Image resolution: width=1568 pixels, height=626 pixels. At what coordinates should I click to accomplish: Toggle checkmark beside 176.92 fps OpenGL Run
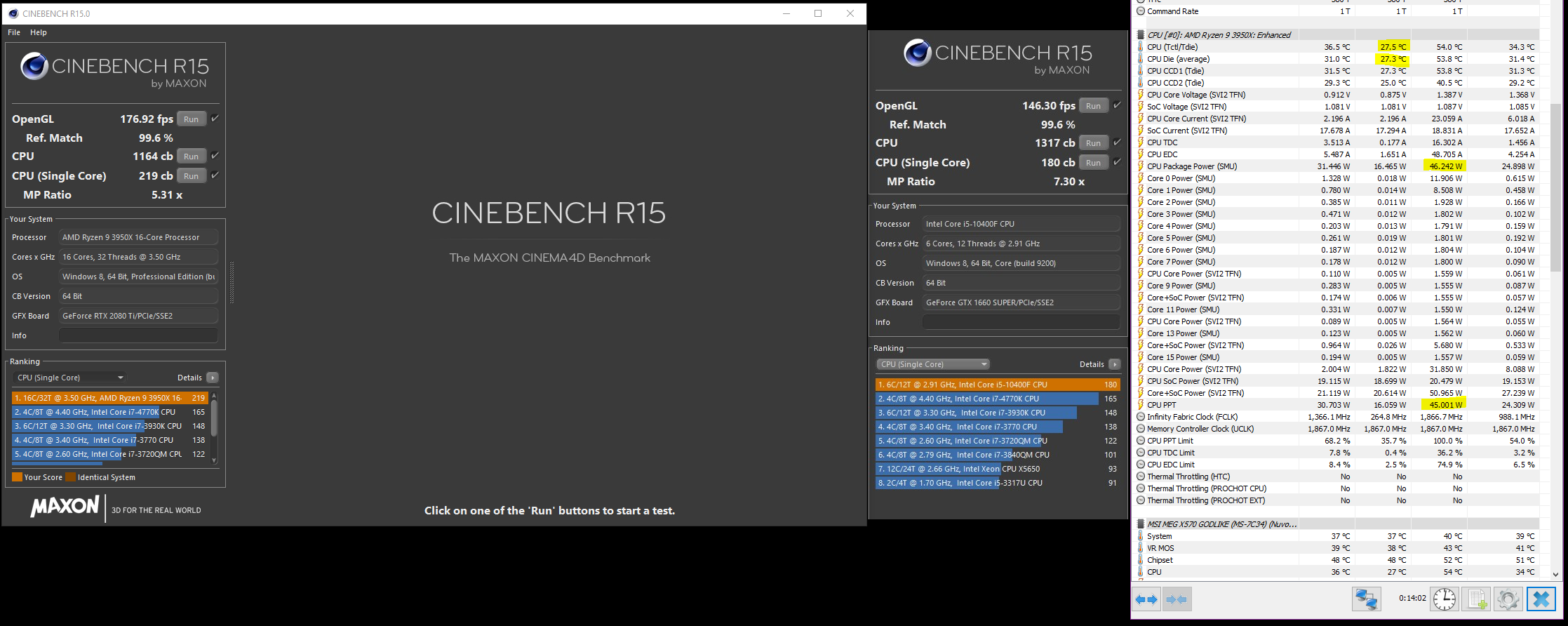point(215,119)
